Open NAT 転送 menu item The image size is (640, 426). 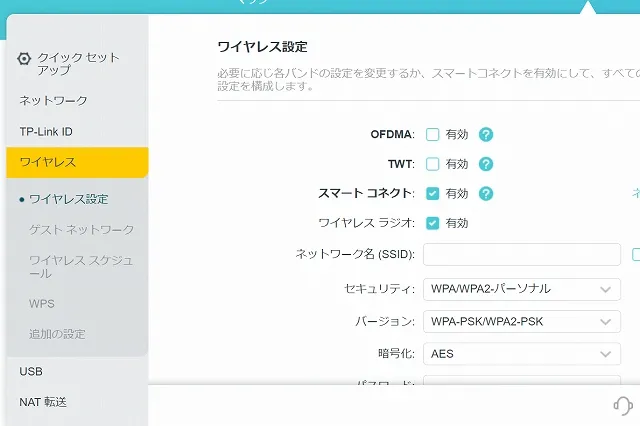tap(43, 402)
